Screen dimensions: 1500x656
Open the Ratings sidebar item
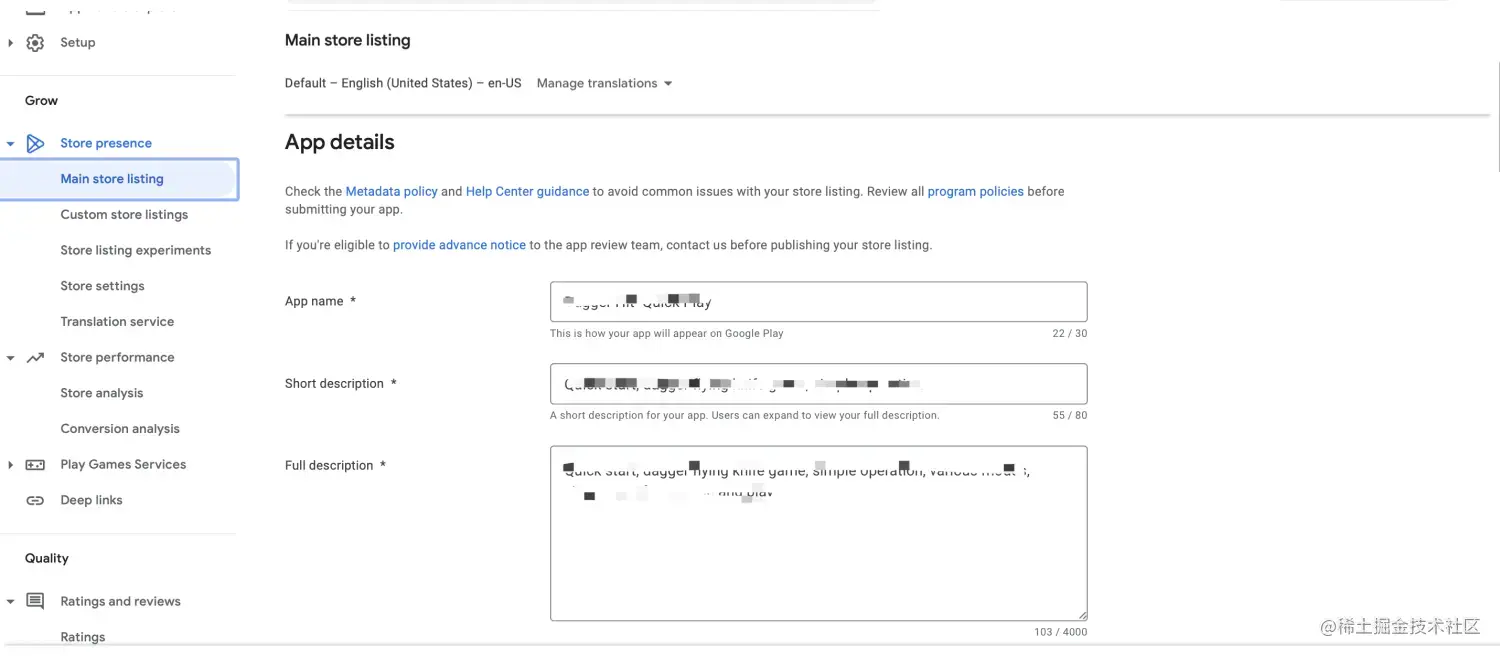[x=83, y=637]
